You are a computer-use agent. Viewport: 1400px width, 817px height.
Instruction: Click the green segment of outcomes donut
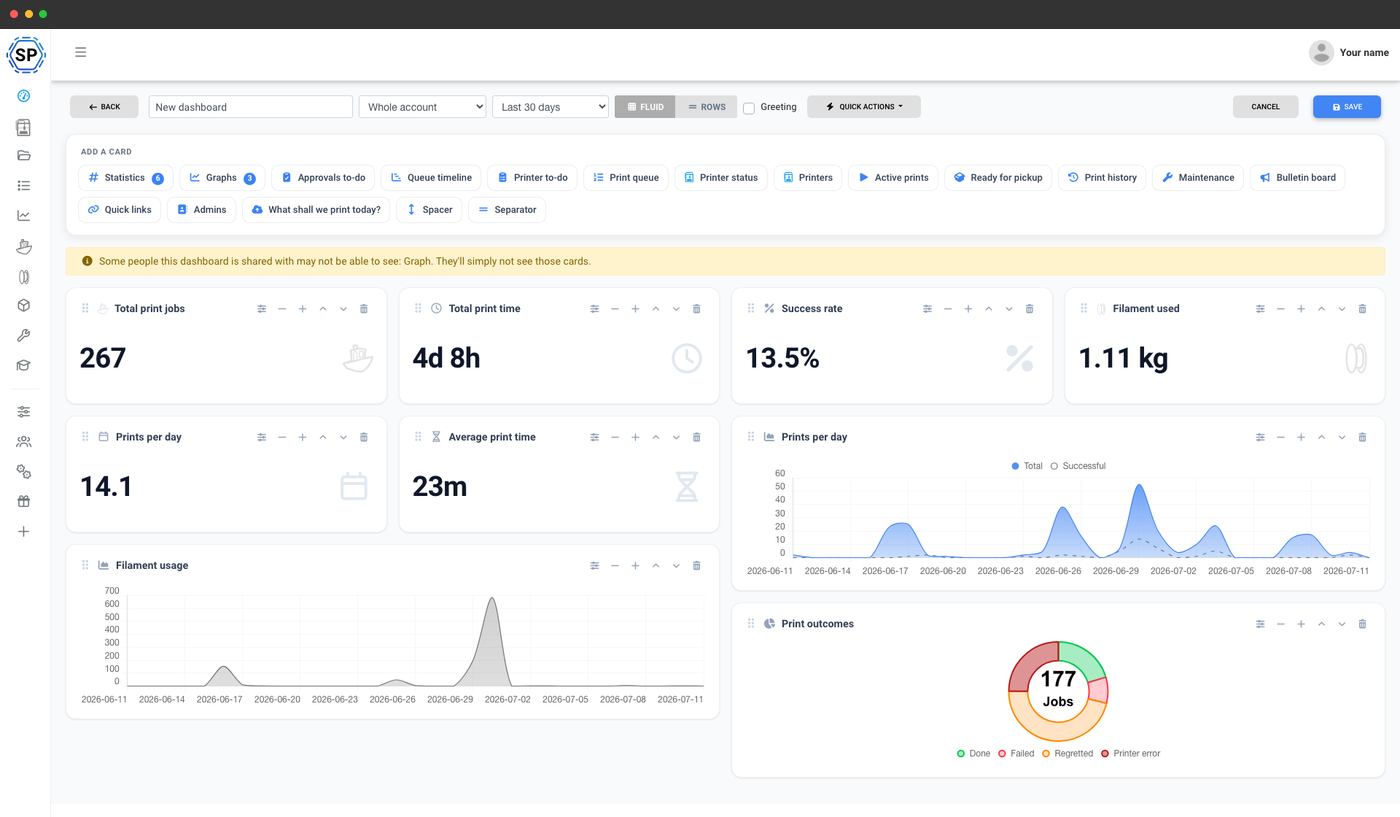(1084, 662)
